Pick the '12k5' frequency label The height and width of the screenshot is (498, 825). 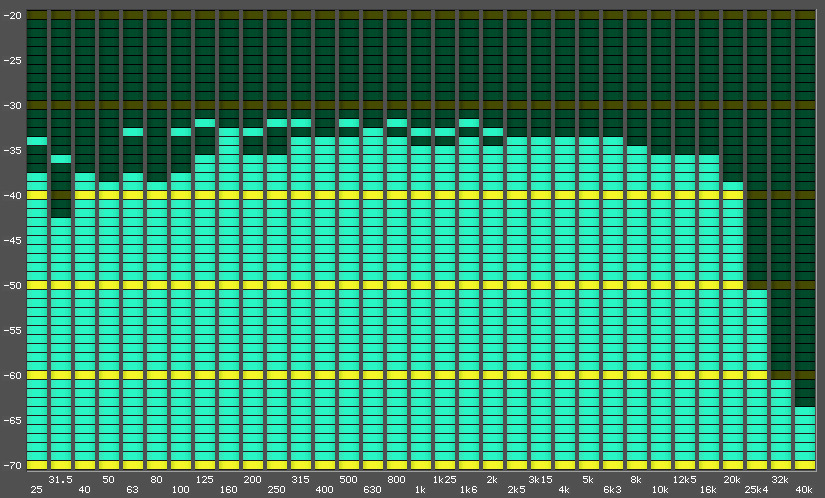pyautogui.click(x=685, y=480)
